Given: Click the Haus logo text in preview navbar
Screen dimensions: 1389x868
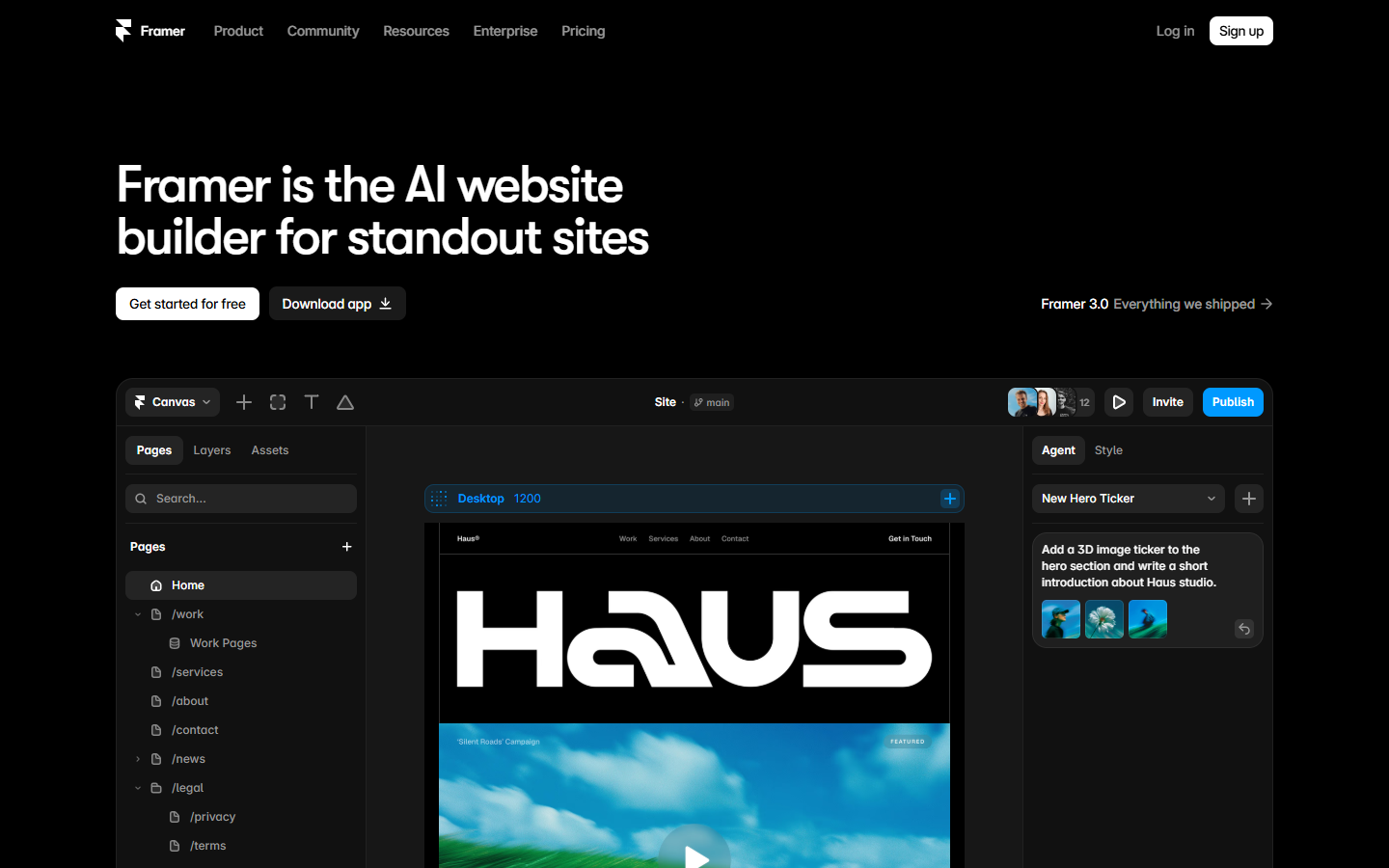Looking at the screenshot, I should 468,539.
